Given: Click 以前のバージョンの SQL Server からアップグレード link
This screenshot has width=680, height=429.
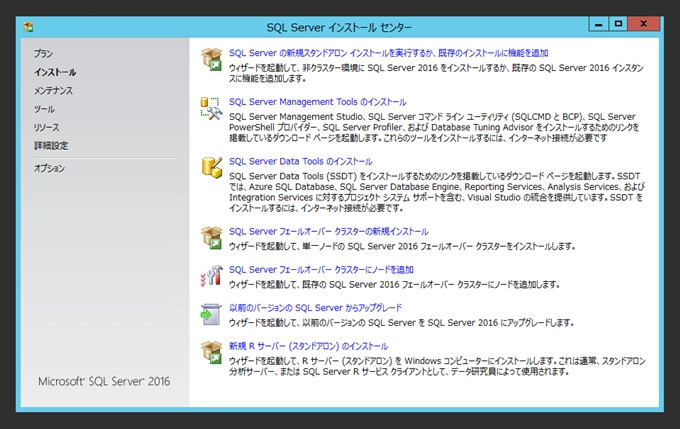Looking at the screenshot, I should click(315, 308).
